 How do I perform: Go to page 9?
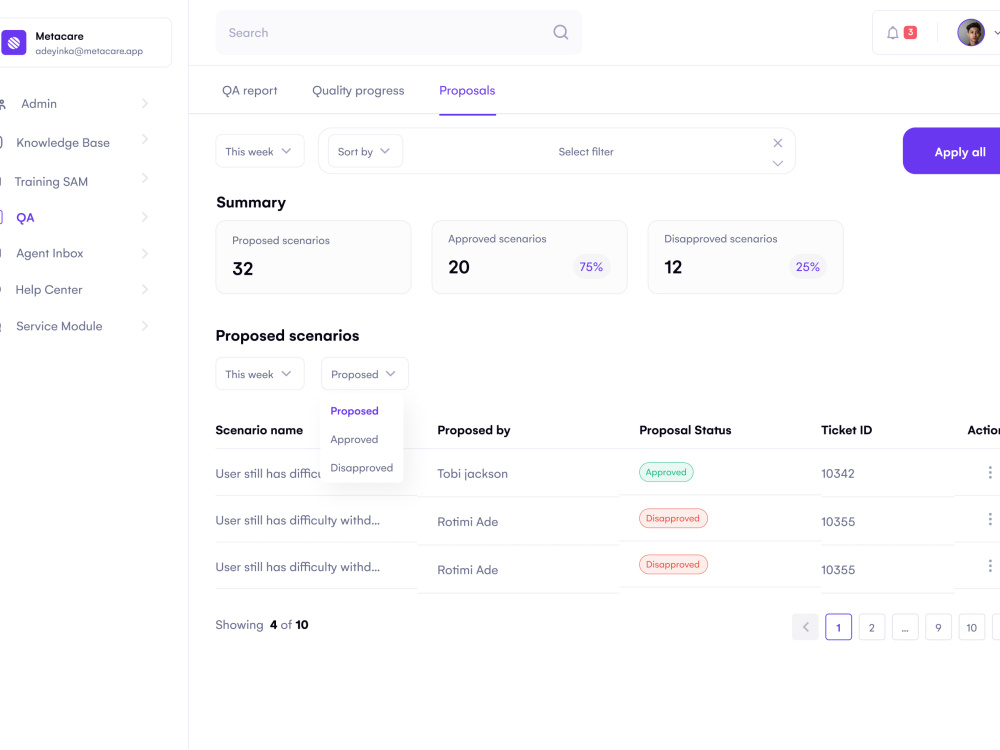click(938, 627)
